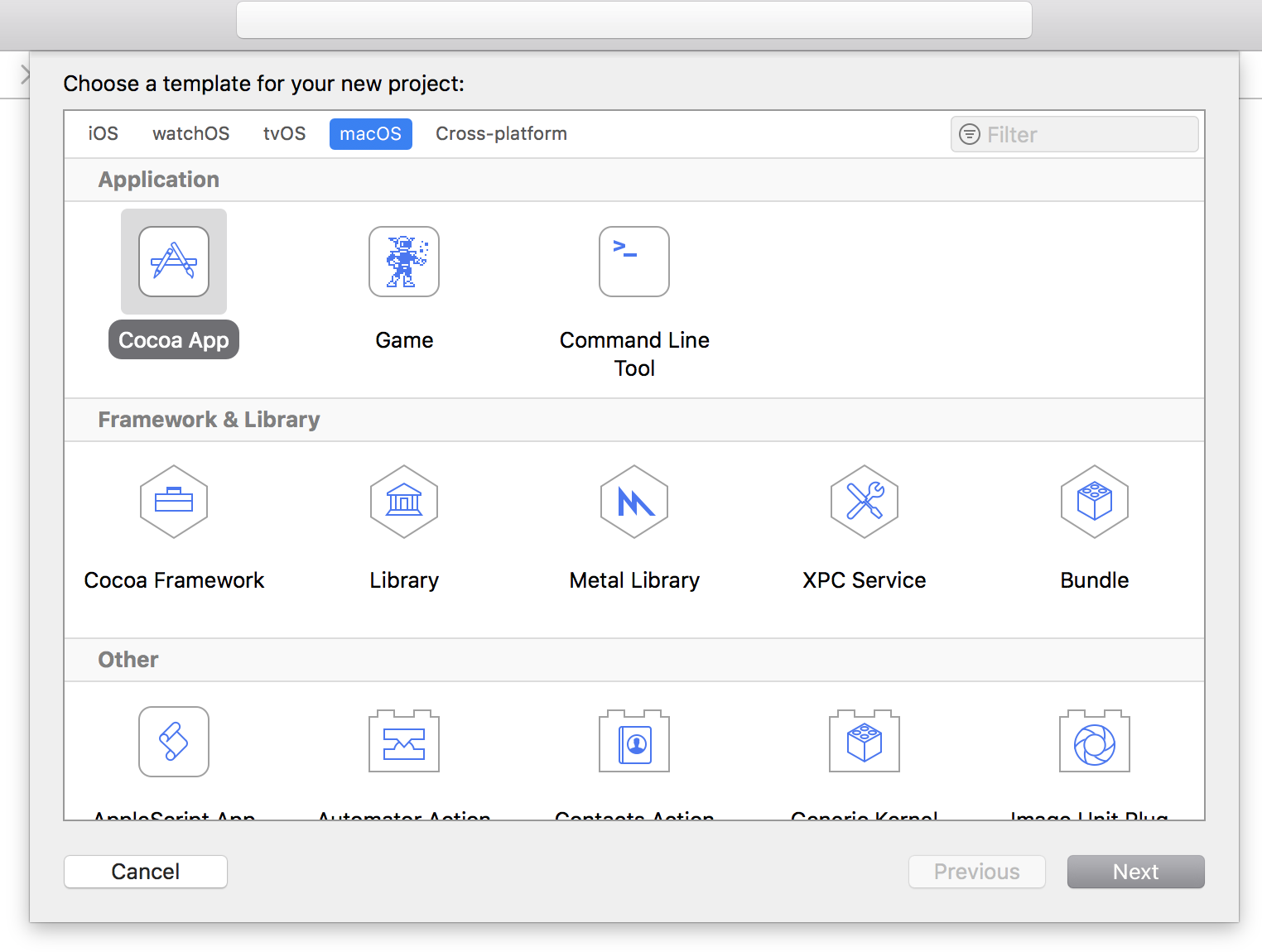The height and width of the screenshot is (952, 1262).
Task: Switch to the watchOS tab
Action: coord(190,133)
